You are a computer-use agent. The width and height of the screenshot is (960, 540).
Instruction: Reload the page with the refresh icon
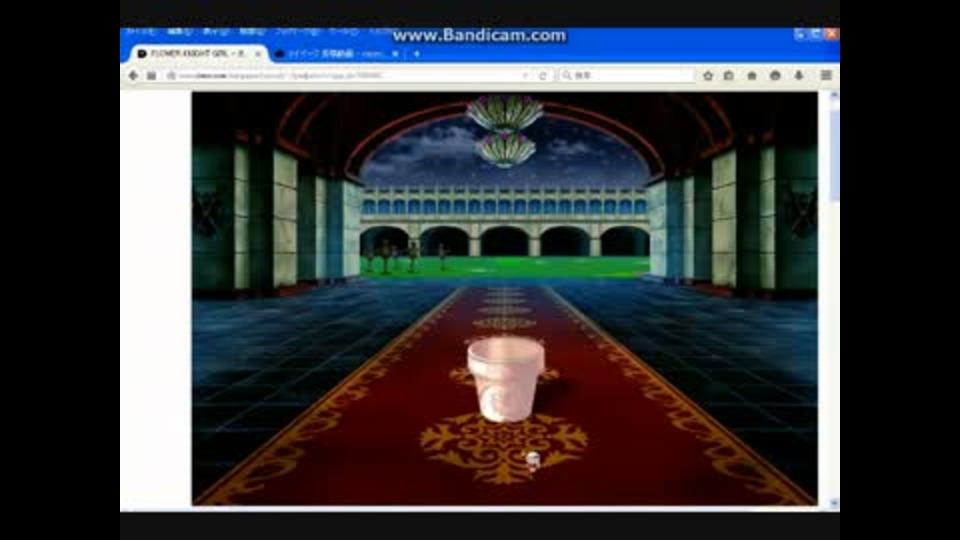pyautogui.click(x=542, y=75)
